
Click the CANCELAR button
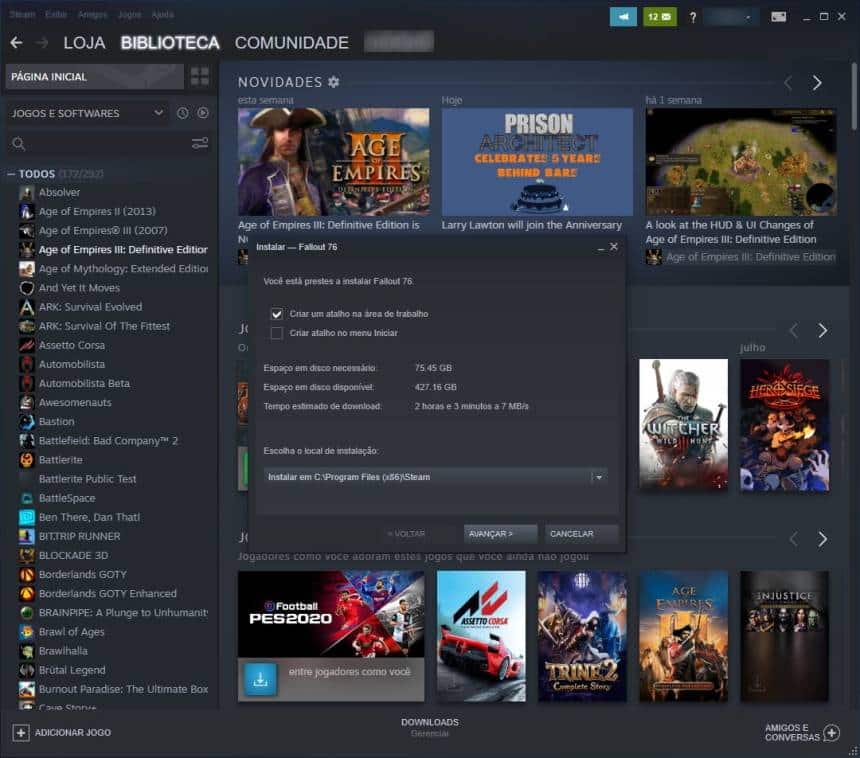(x=581, y=534)
